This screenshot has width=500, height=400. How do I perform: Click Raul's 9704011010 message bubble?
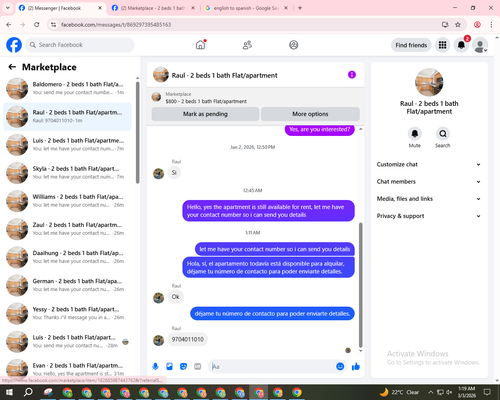coord(188,339)
